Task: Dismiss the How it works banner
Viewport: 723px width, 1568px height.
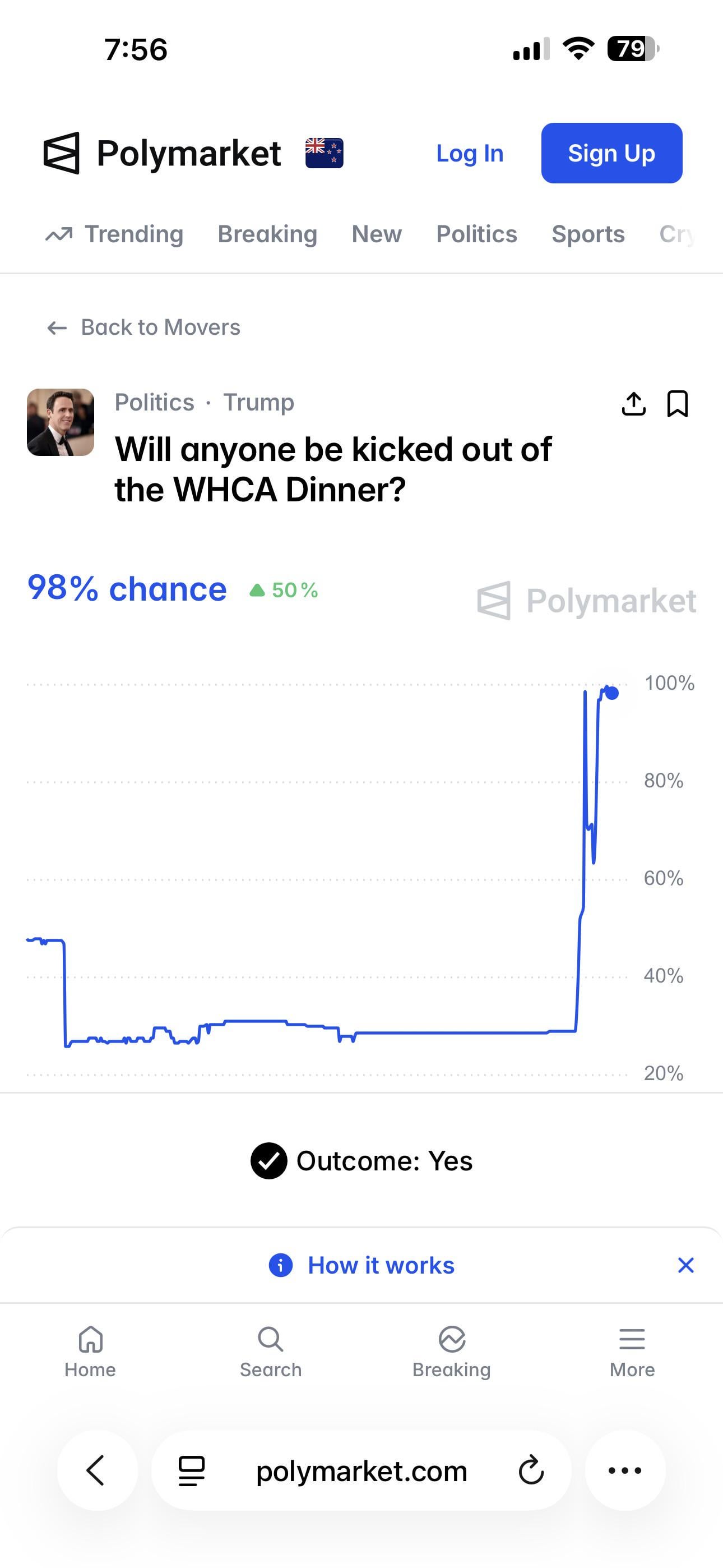Action: click(685, 1266)
